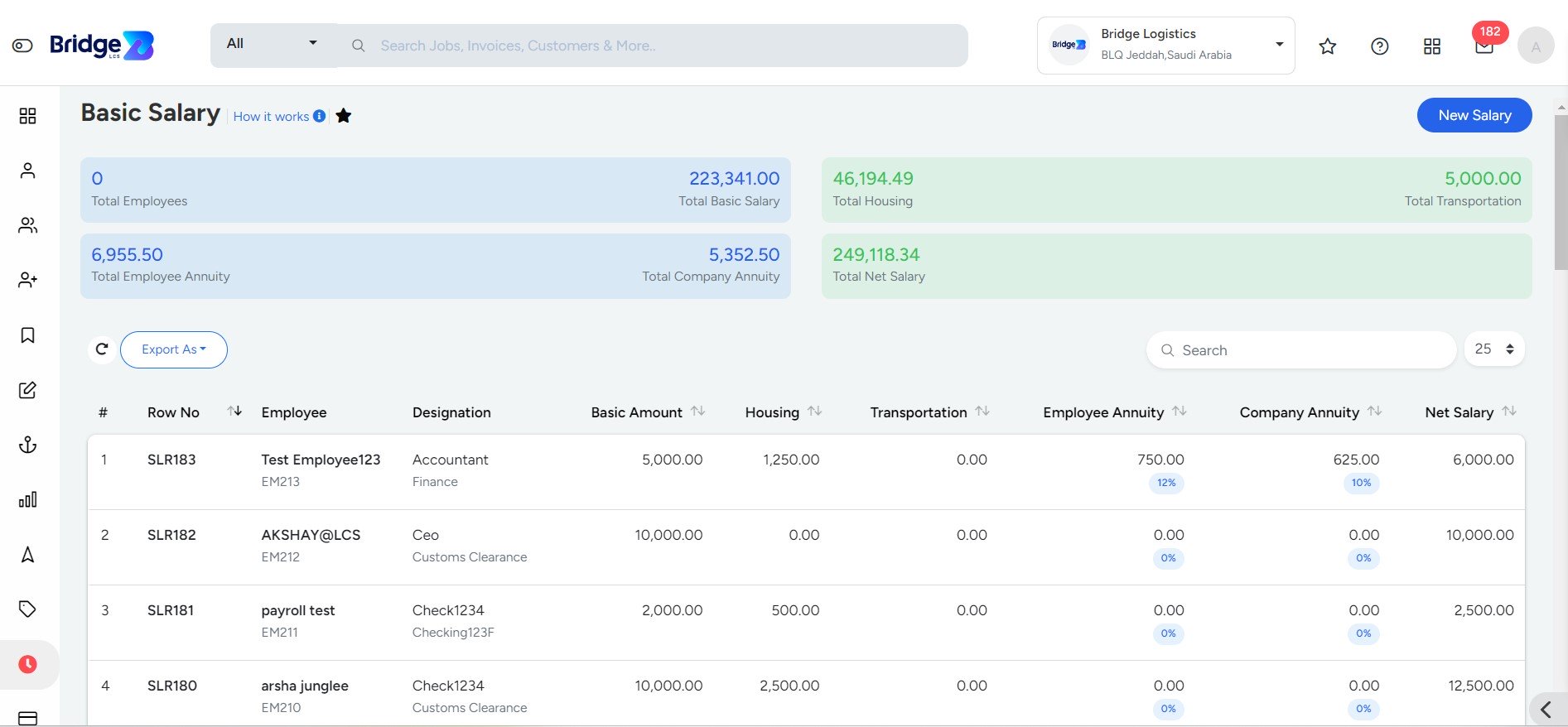Open the Bridge Logistics company selector
The height and width of the screenshot is (727, 1568).
(x=1166, y=46)
